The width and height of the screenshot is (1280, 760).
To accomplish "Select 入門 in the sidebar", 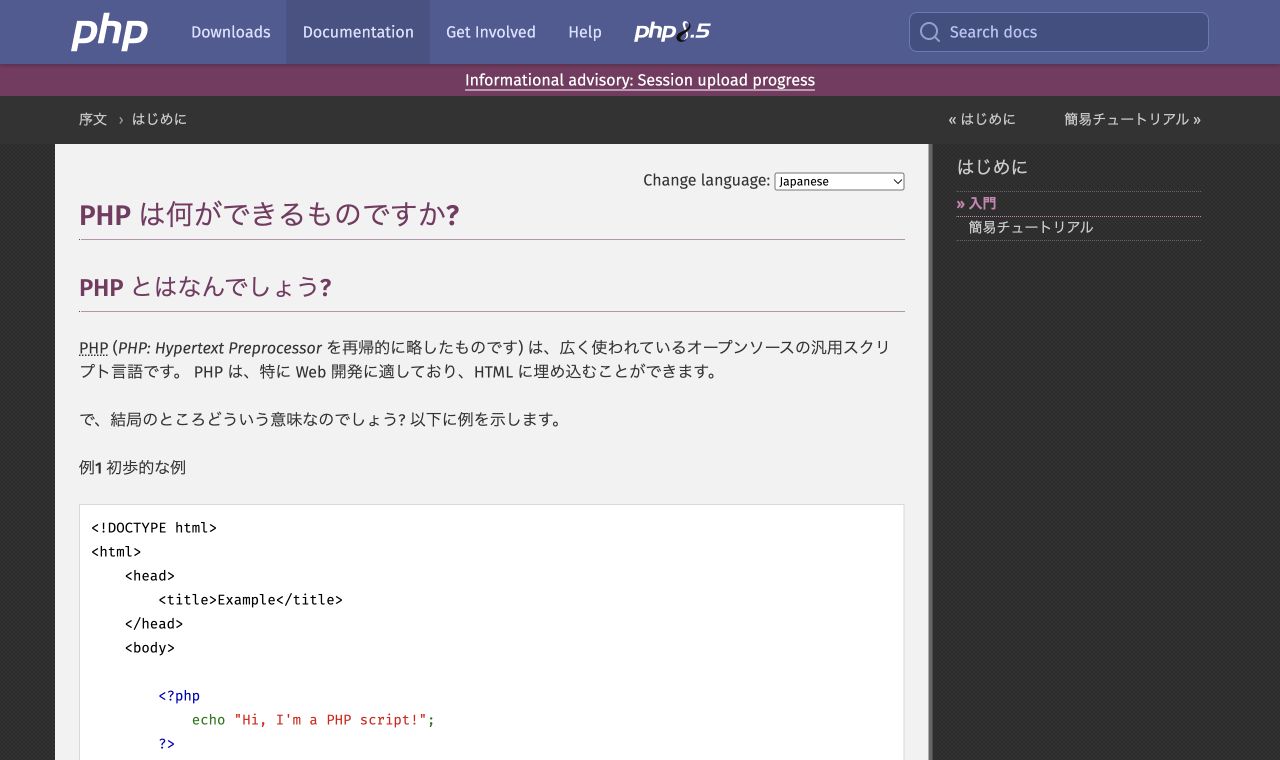I will click(x=982, y=203).
